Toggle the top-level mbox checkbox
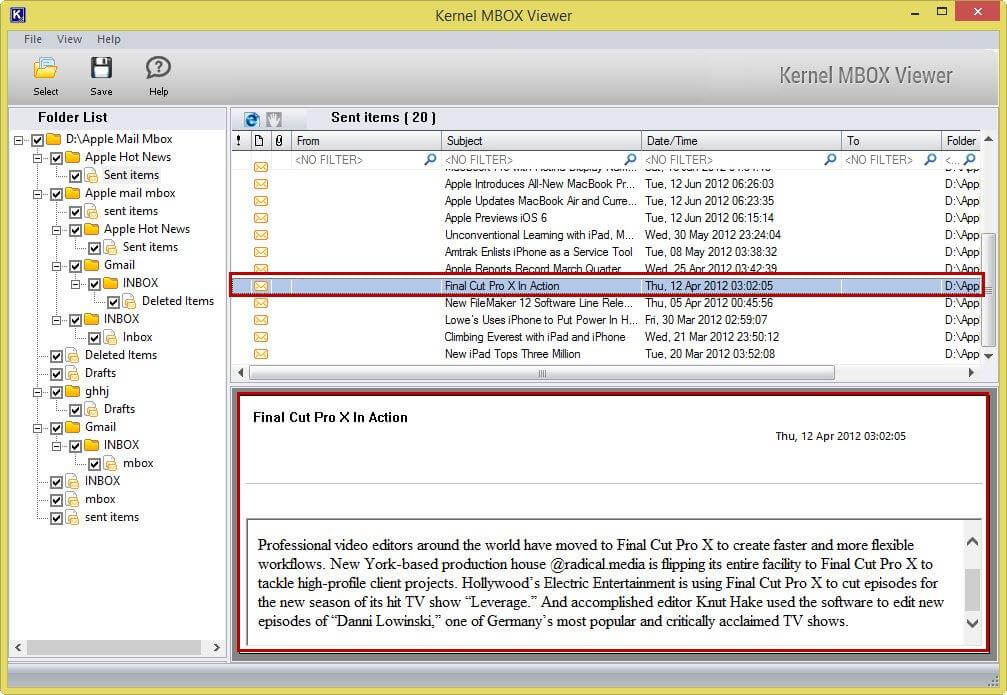The width and height of the screenshot is (1007, 695). (x=57, y=500)
